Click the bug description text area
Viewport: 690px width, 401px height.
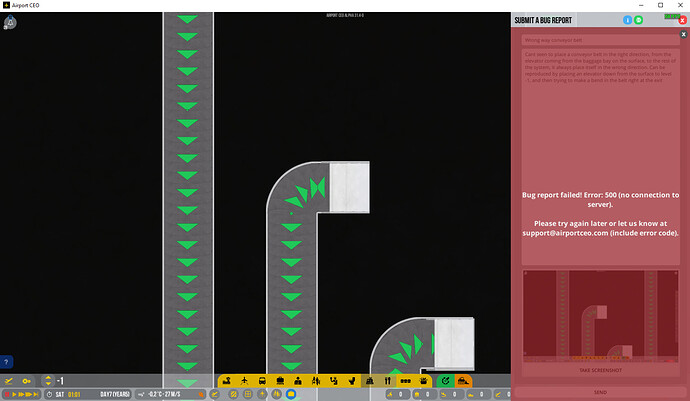click(600, 156)
